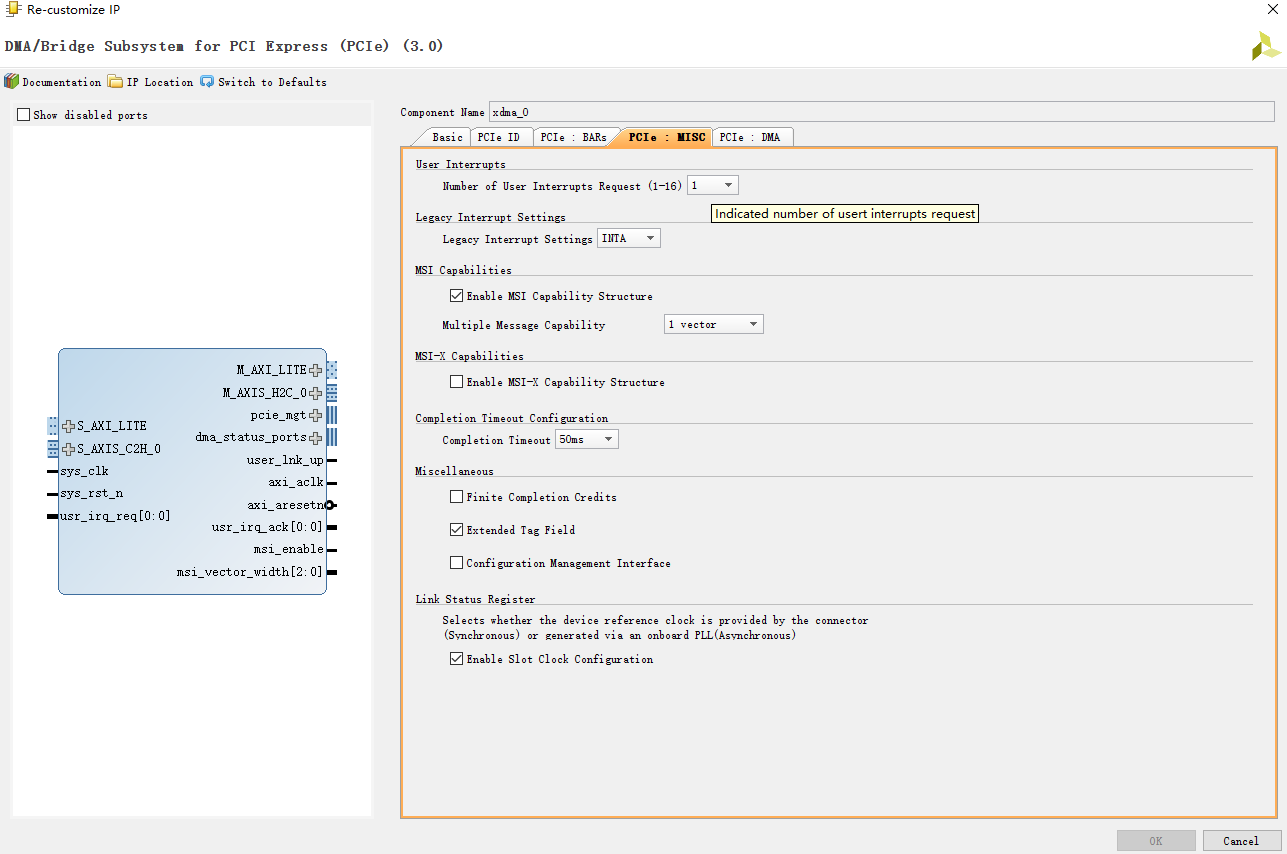Viewport: 1287px width, 854px height.
Task: Switch to the PCIe : BARs tab
Action: pyautogui.click(x=575, y=137)
